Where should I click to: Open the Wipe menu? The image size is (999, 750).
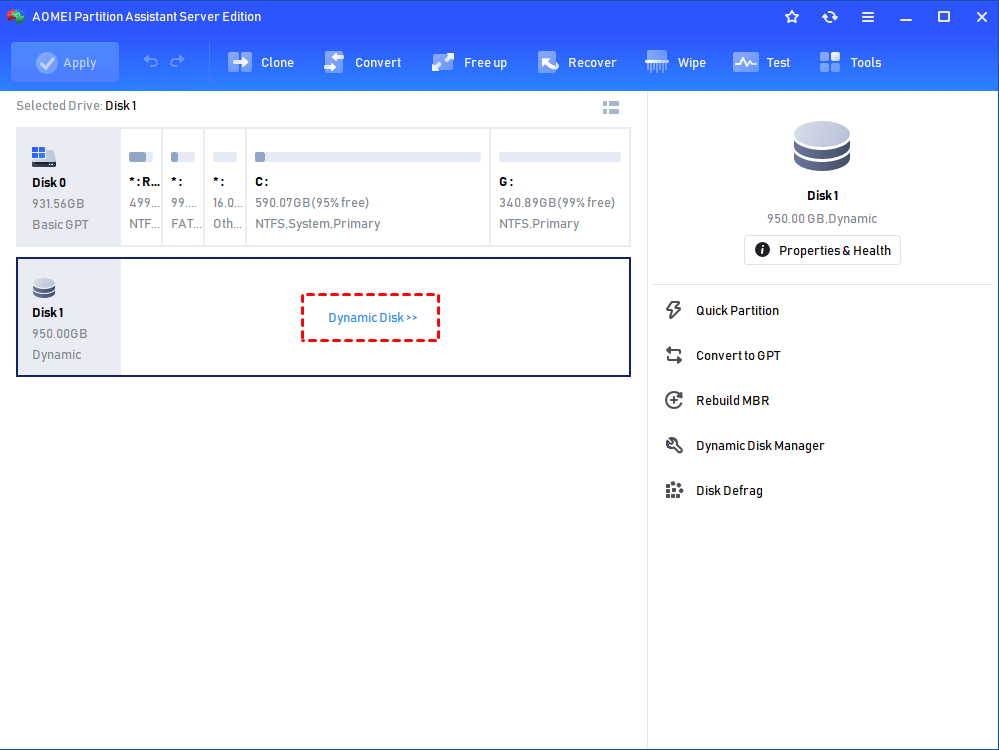pos(675,62)
